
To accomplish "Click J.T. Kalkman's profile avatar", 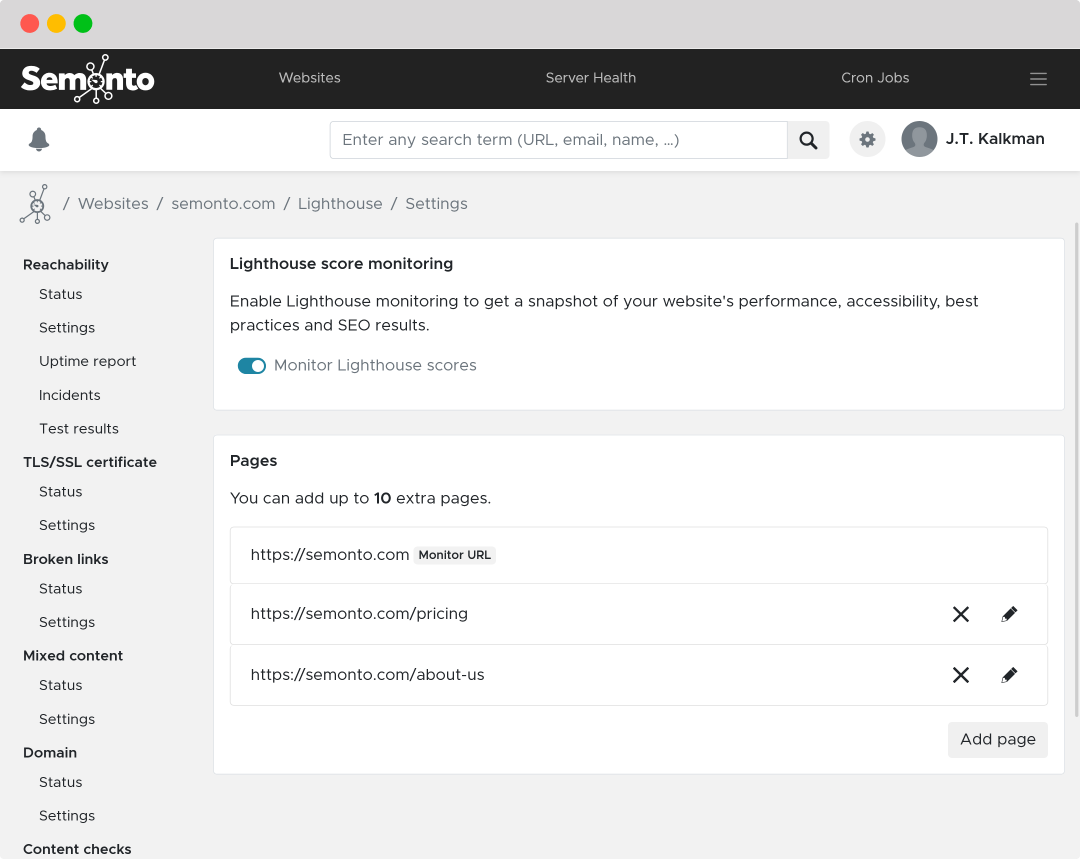I will point(919,139).
